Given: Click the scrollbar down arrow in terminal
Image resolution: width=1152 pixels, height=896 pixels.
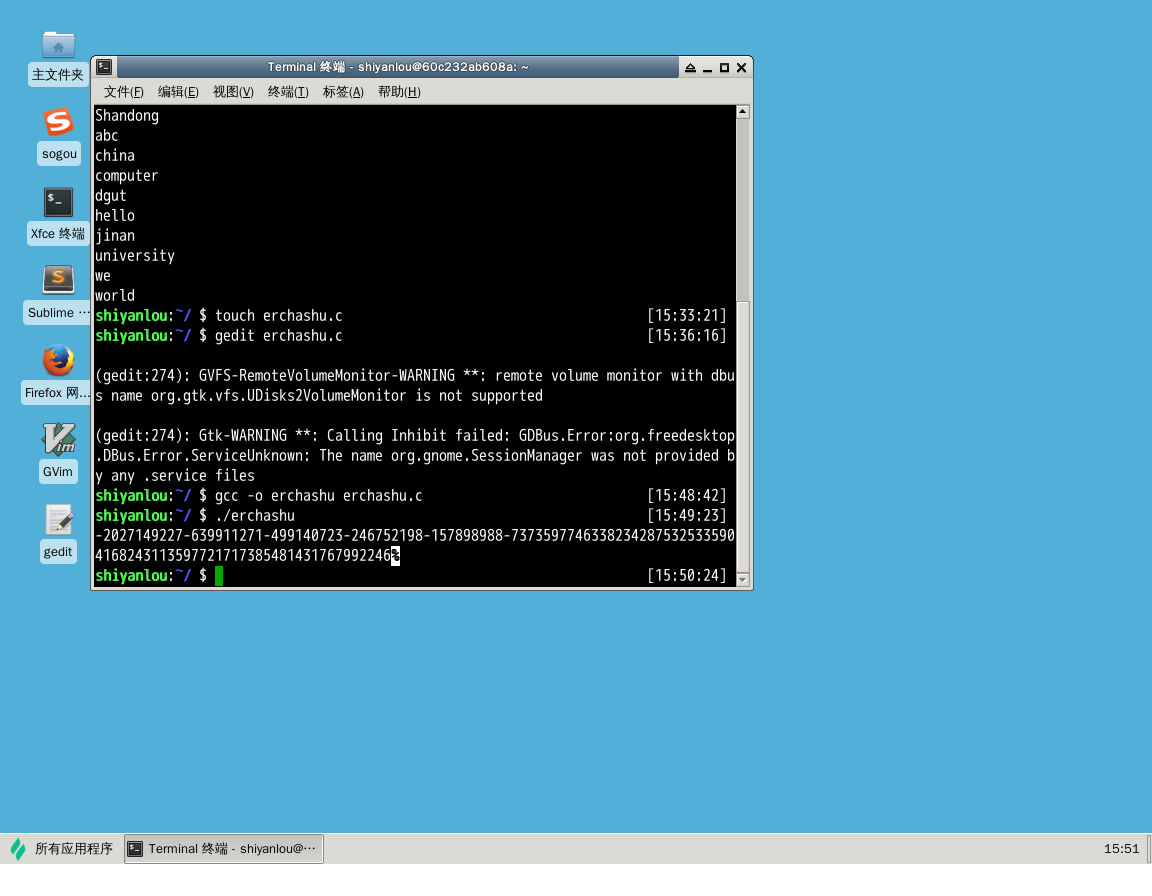Looking at the screenshot, I should click(x=742, y=579).
